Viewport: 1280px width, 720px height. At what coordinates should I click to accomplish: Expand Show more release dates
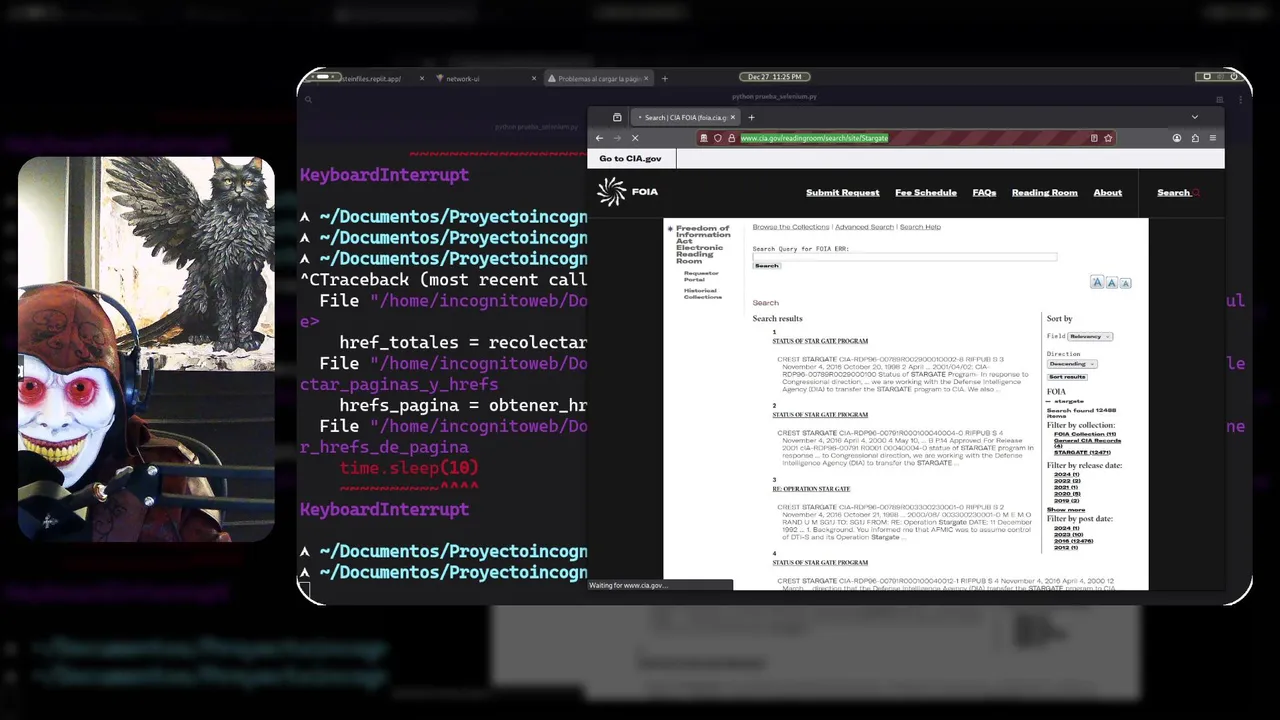[x=1065, y=510]
